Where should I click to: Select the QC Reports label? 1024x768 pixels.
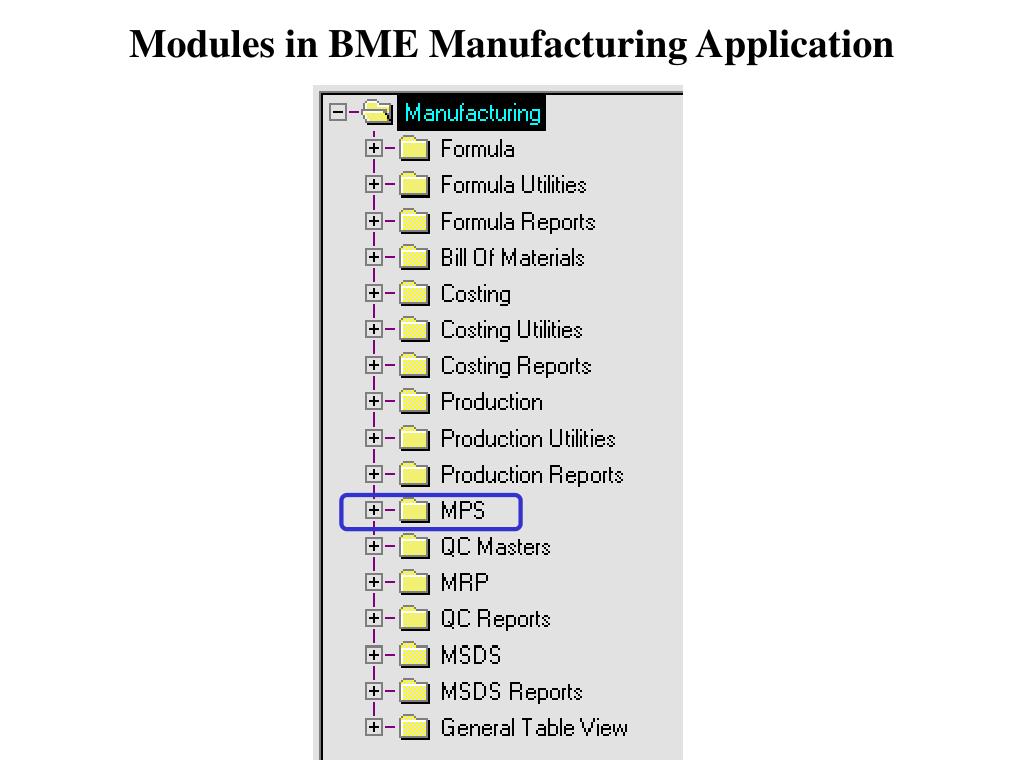(495, 619)
